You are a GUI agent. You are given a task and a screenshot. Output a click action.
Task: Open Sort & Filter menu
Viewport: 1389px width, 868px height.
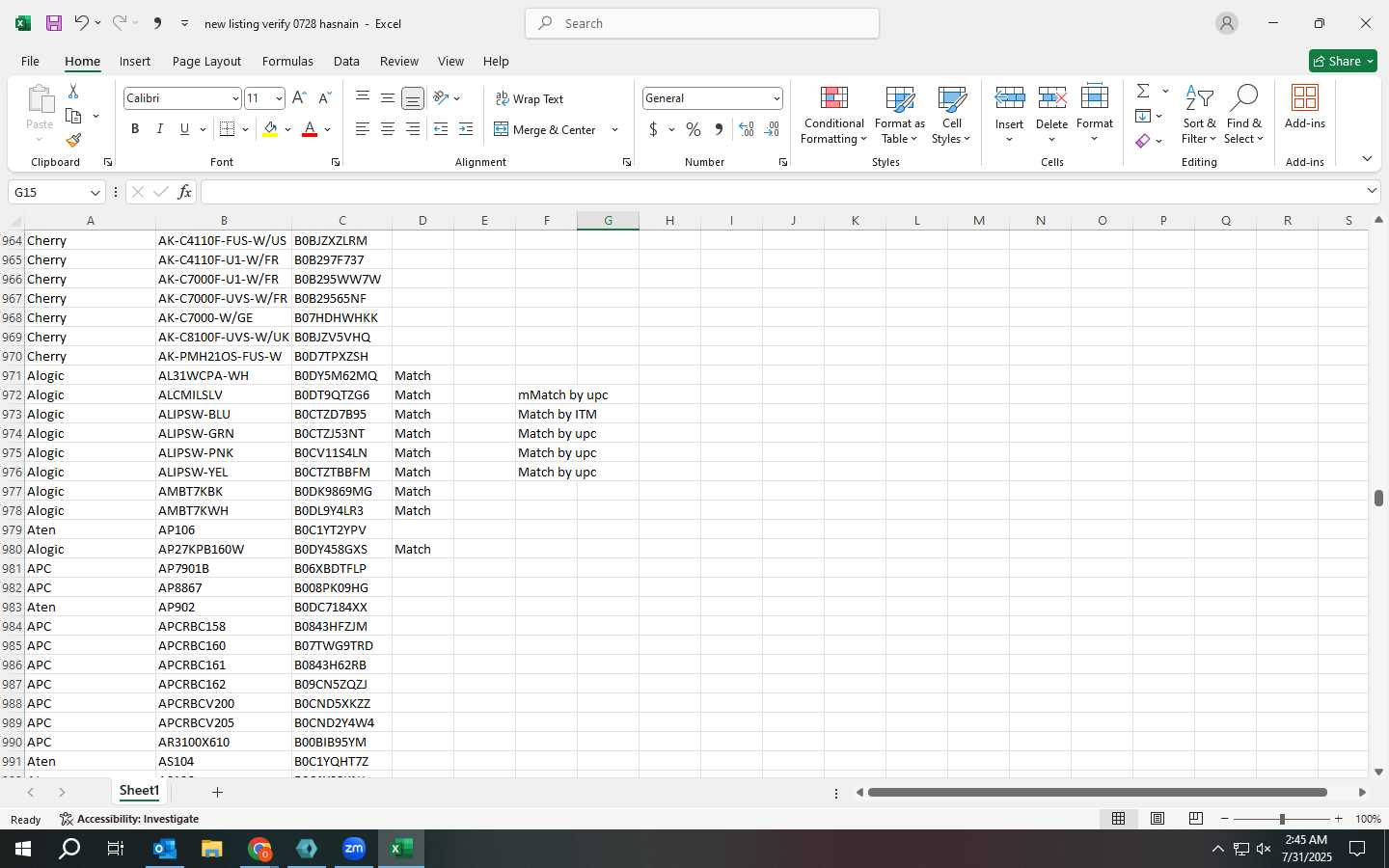pyautogui.click(x=1200, y=114)
